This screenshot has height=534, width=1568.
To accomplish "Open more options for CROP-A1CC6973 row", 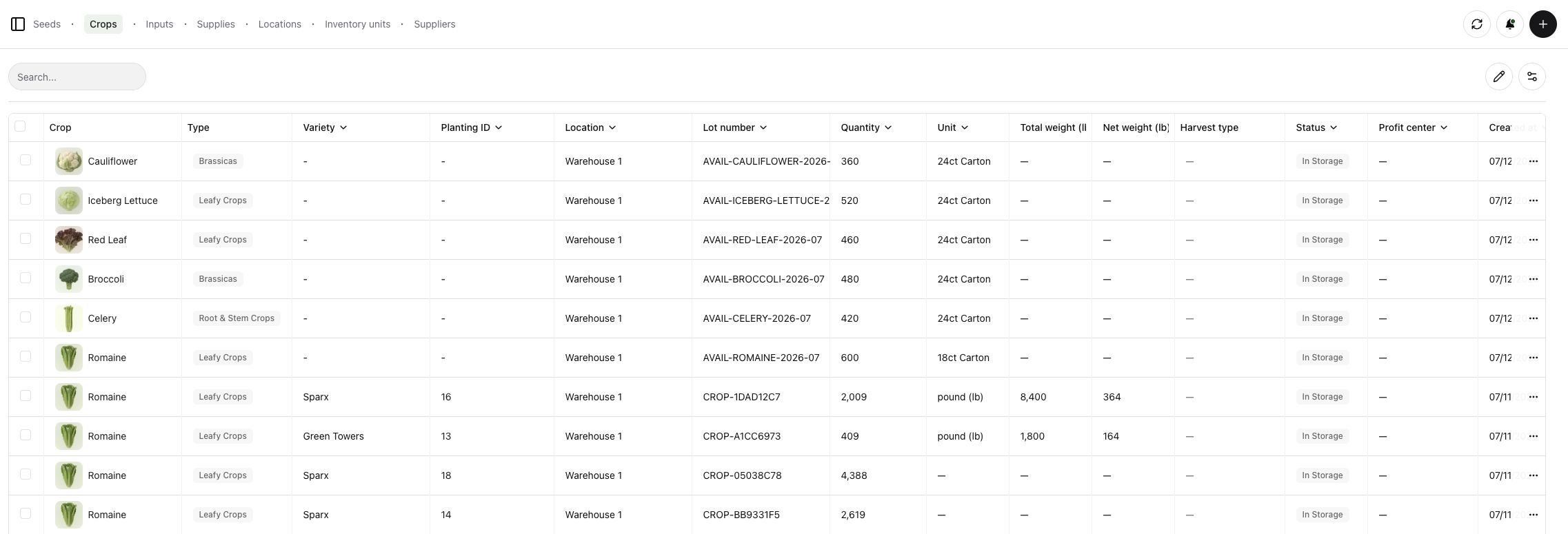I will click(1533, 436).
